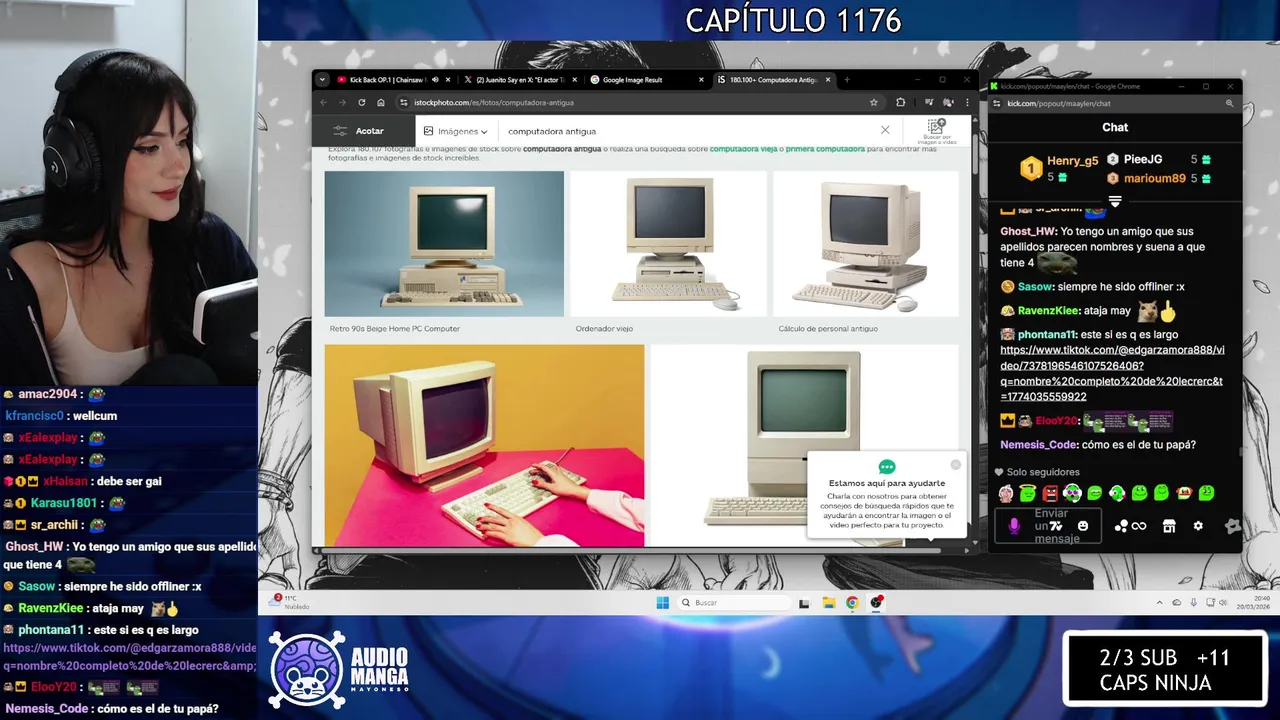
Task: Open the 7TV emote picker
Action: pyautogui.click(x=1055, y=526)
